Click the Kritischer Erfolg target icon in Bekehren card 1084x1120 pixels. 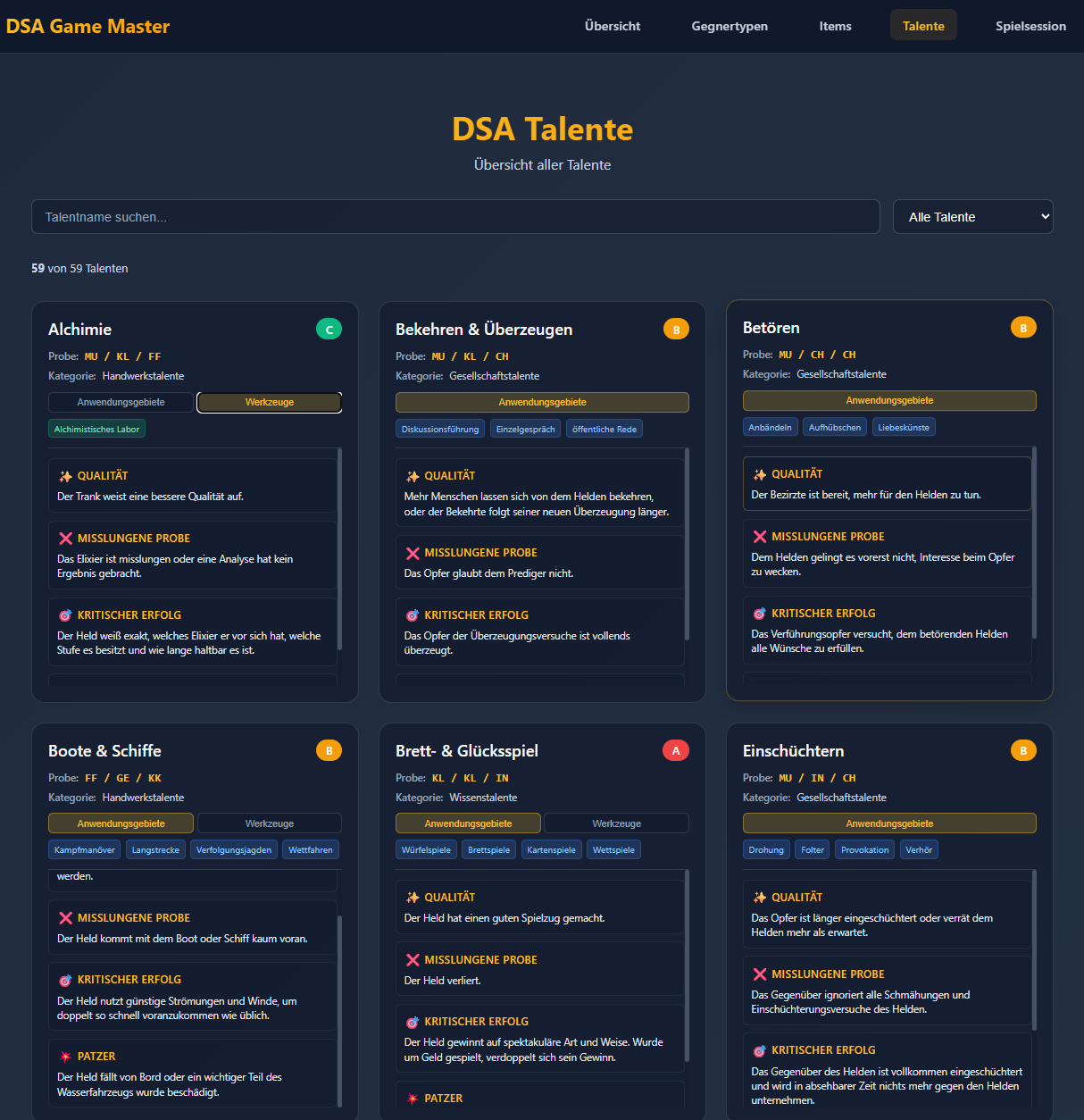pos(412,615)
